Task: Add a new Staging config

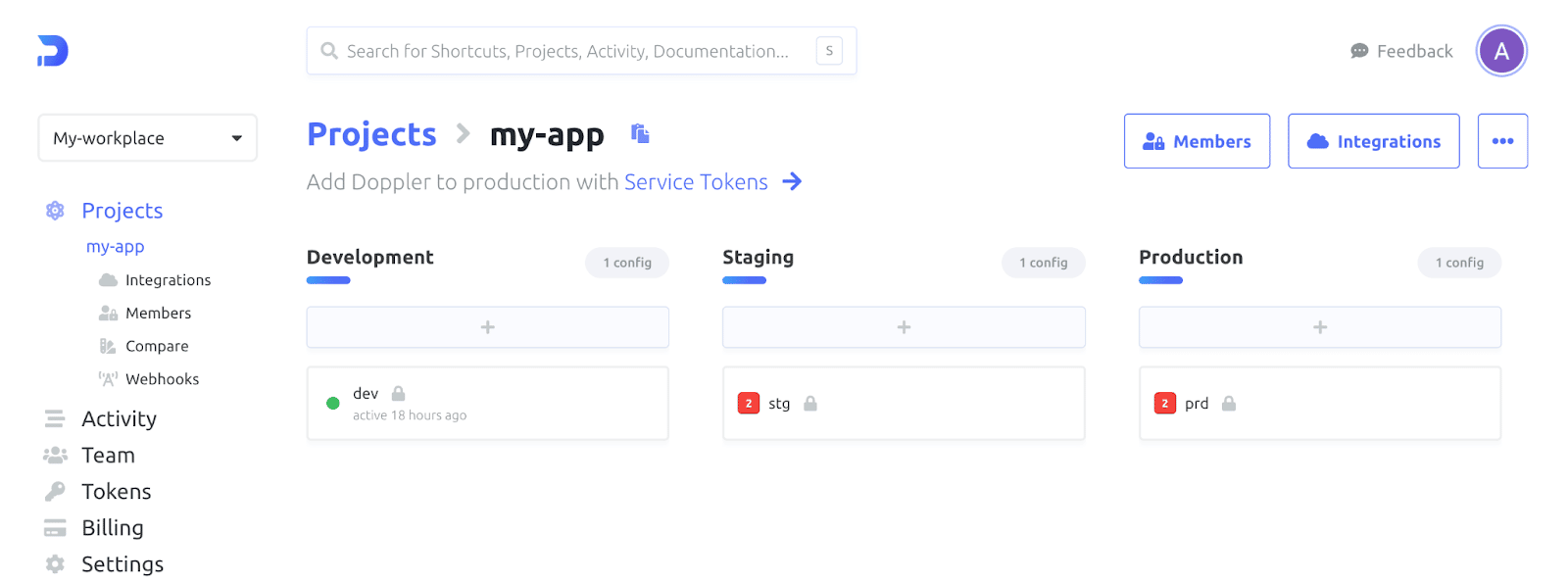Action: pos(903,327)
